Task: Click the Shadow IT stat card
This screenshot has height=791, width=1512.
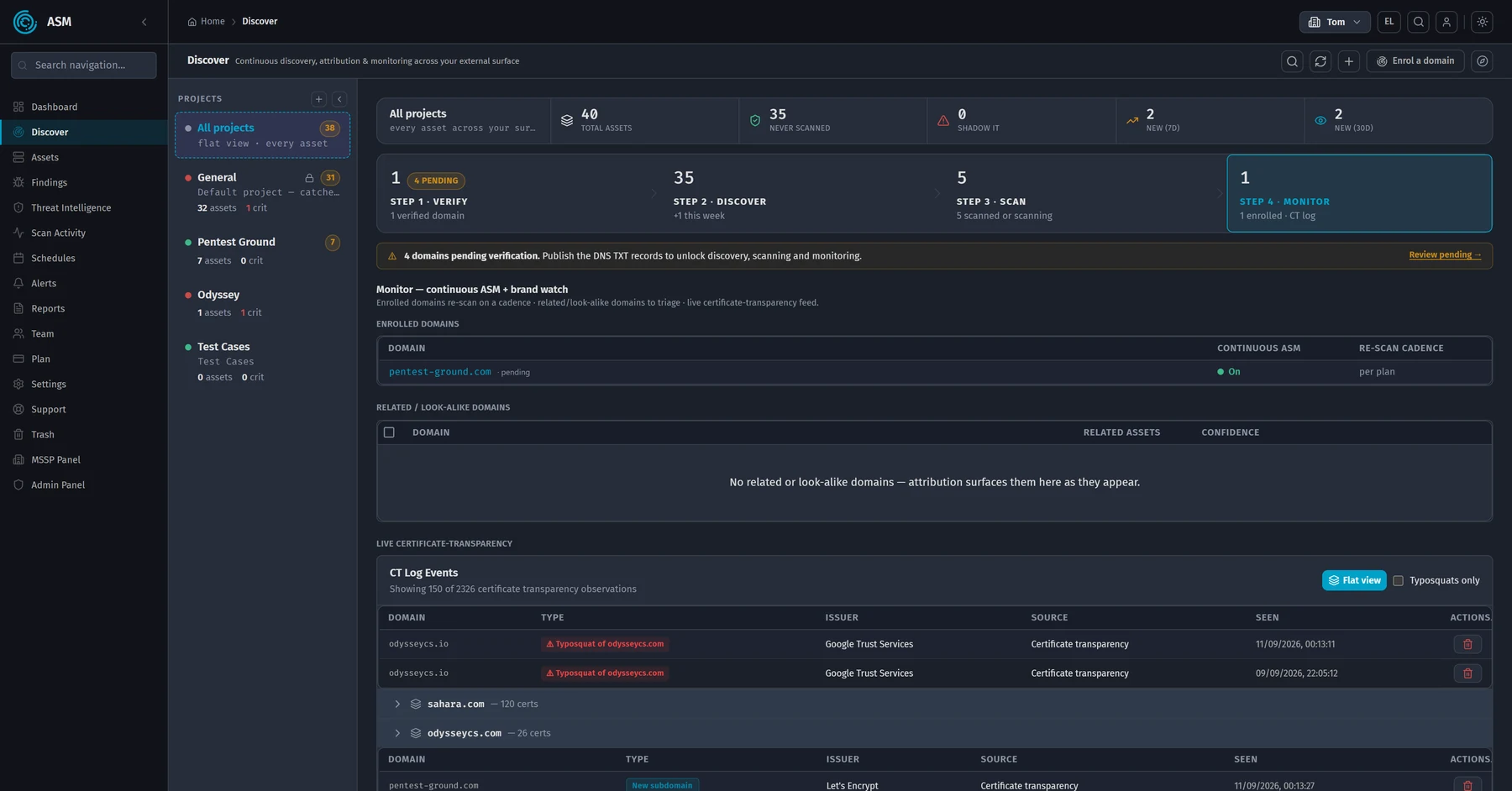Action: tap(1021, 121)
